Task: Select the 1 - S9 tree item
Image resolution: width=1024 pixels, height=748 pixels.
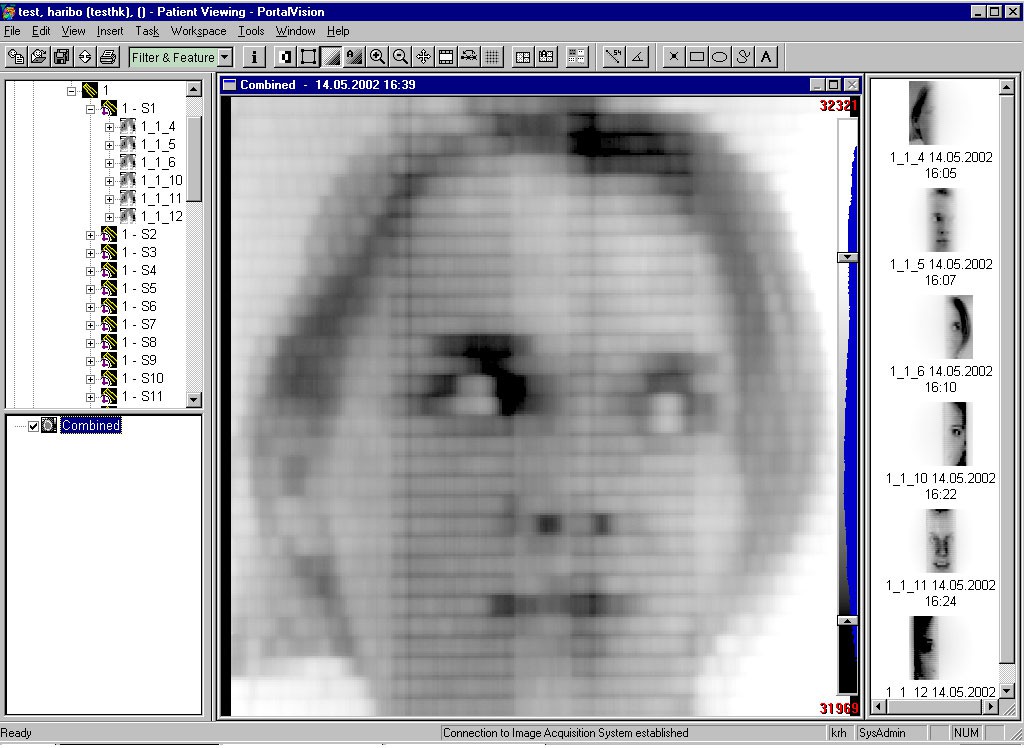Action: 139,360
